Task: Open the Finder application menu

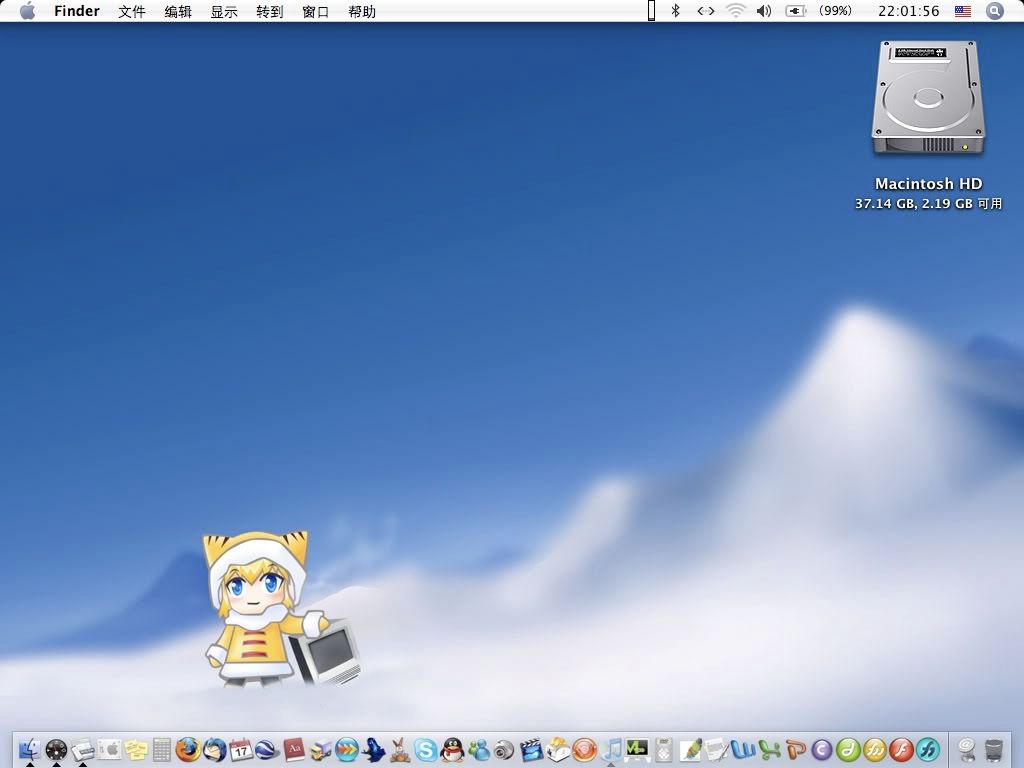Action: point(76,11)
